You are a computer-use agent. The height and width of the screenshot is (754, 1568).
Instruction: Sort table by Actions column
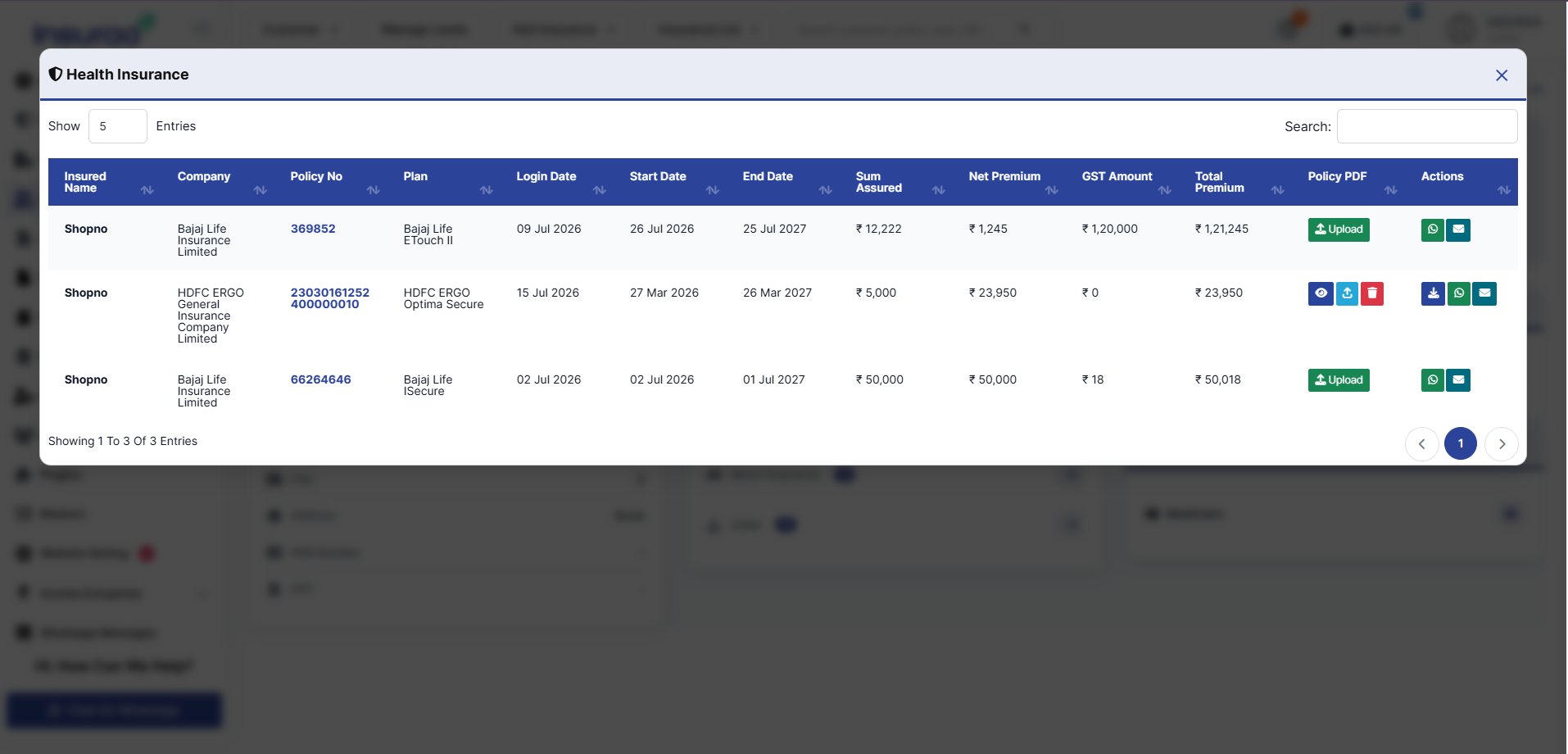1462,182
